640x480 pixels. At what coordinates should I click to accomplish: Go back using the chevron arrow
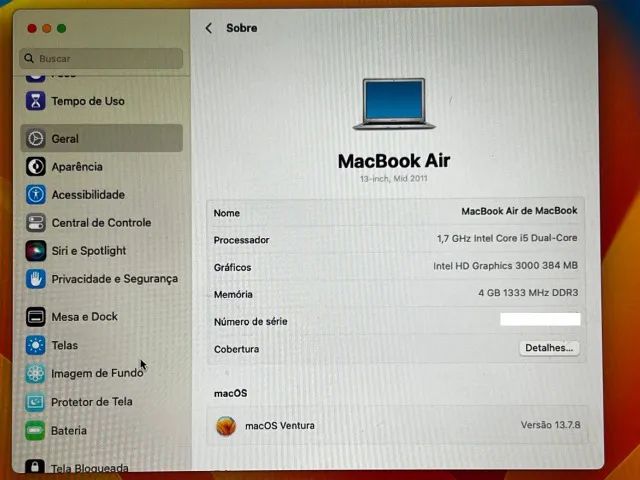pyautogui.click(x=209, y=28)
